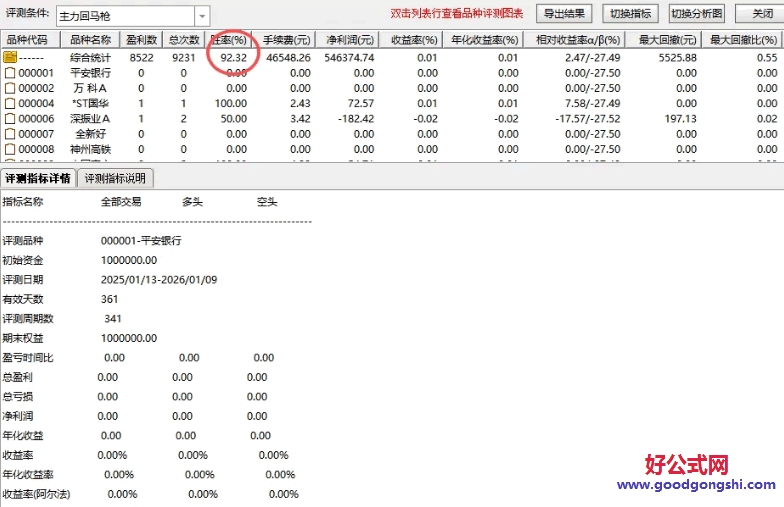Click the folder icon of 综合统计 row
Viewport: 784px width, 507px height.
point(10,58)
